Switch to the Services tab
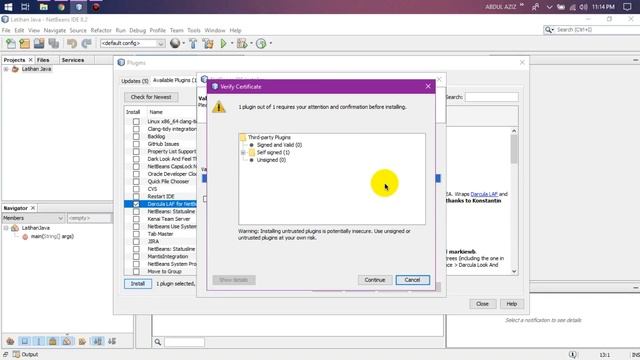The width and height of the screenshot is (640, 360). pyautogui.click(x=73, y=60)
